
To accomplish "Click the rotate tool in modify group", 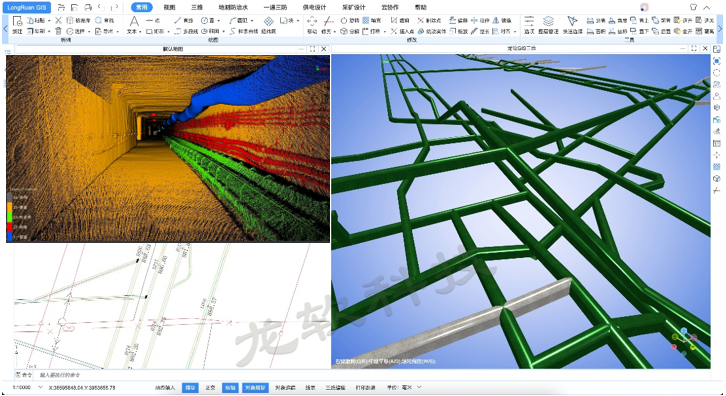I will click(350, 20).
